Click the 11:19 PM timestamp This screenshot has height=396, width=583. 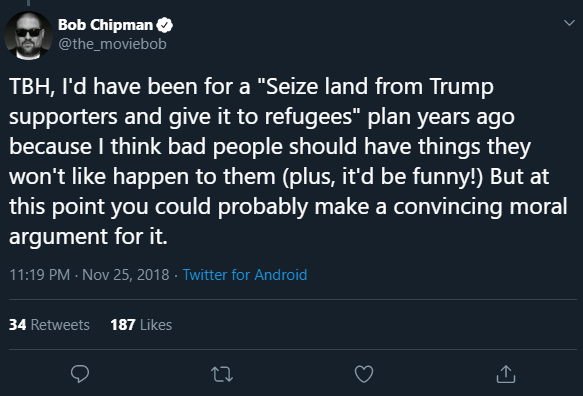(x=39, y=275)
